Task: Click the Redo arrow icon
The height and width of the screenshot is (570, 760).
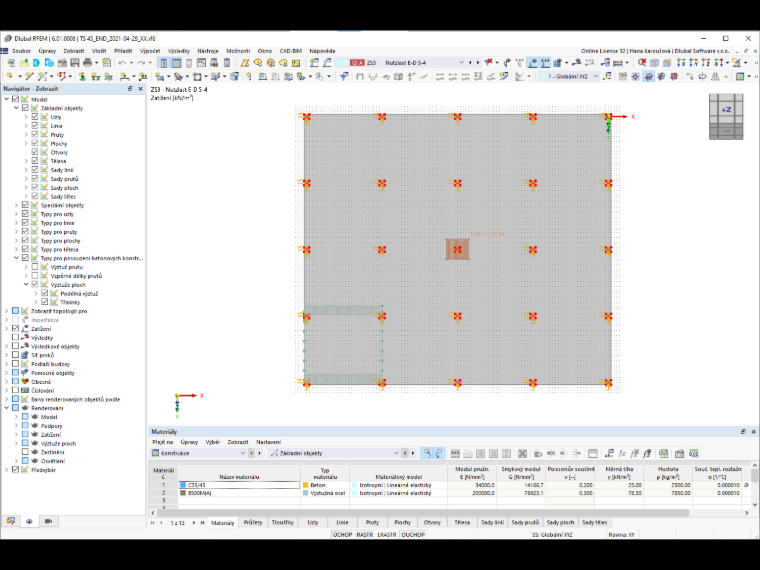Action: tap(141, 63)
